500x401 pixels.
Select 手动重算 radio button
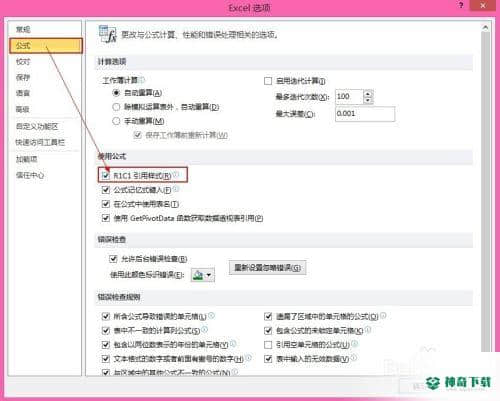(116, 121)
